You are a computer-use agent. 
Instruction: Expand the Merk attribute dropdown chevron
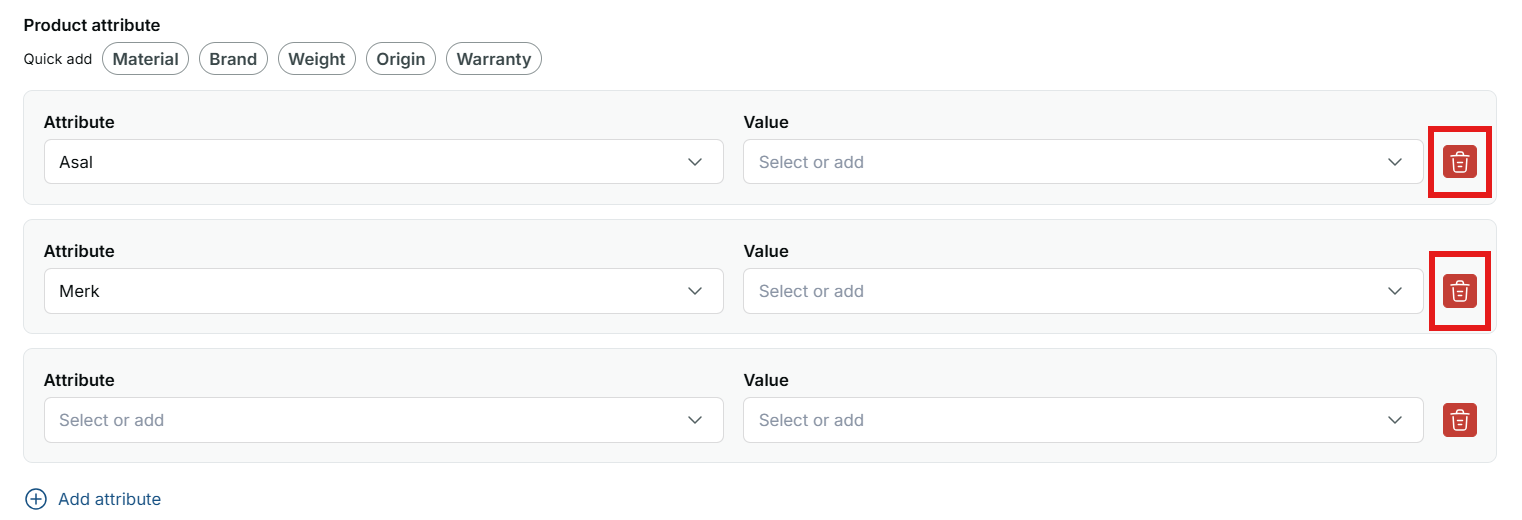(x=695, y=291)
